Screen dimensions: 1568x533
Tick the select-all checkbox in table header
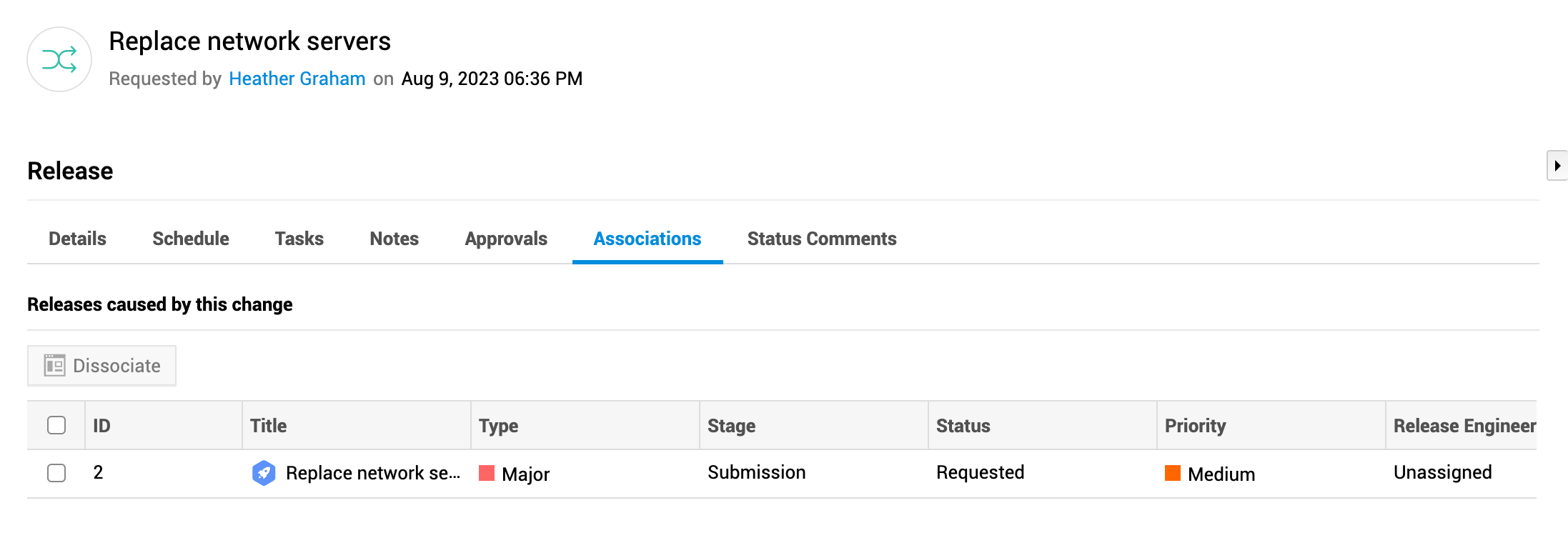point(56,425)
